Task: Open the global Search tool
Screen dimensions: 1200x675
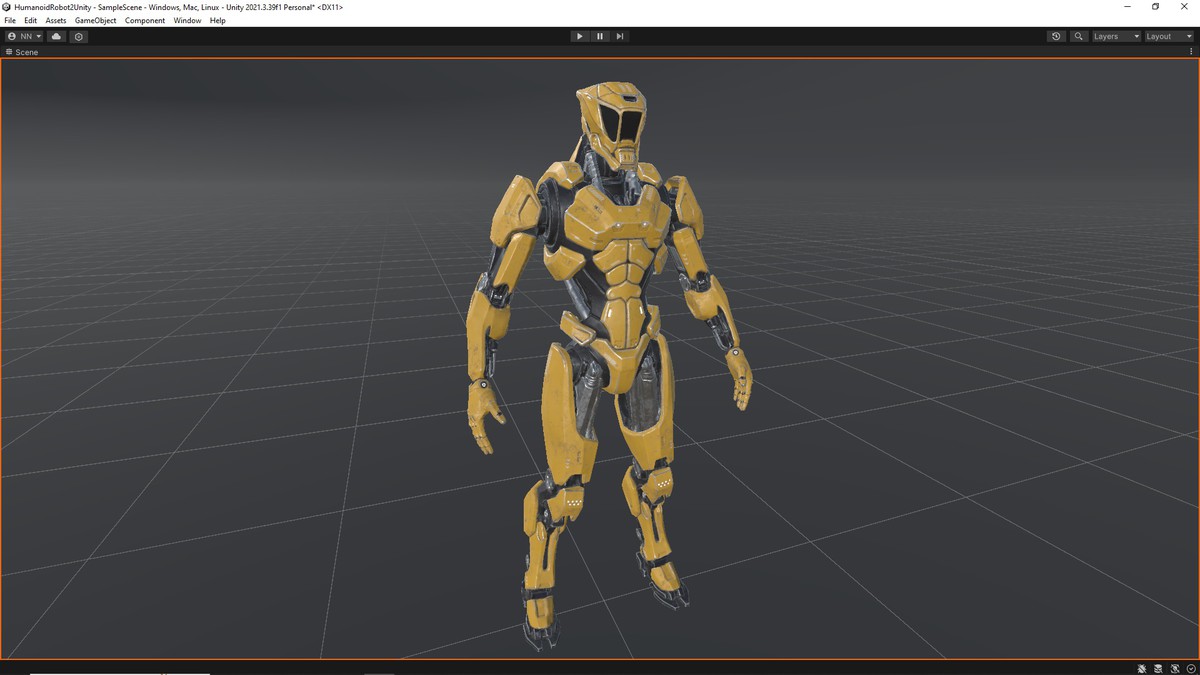Action: click(1078, 36)
